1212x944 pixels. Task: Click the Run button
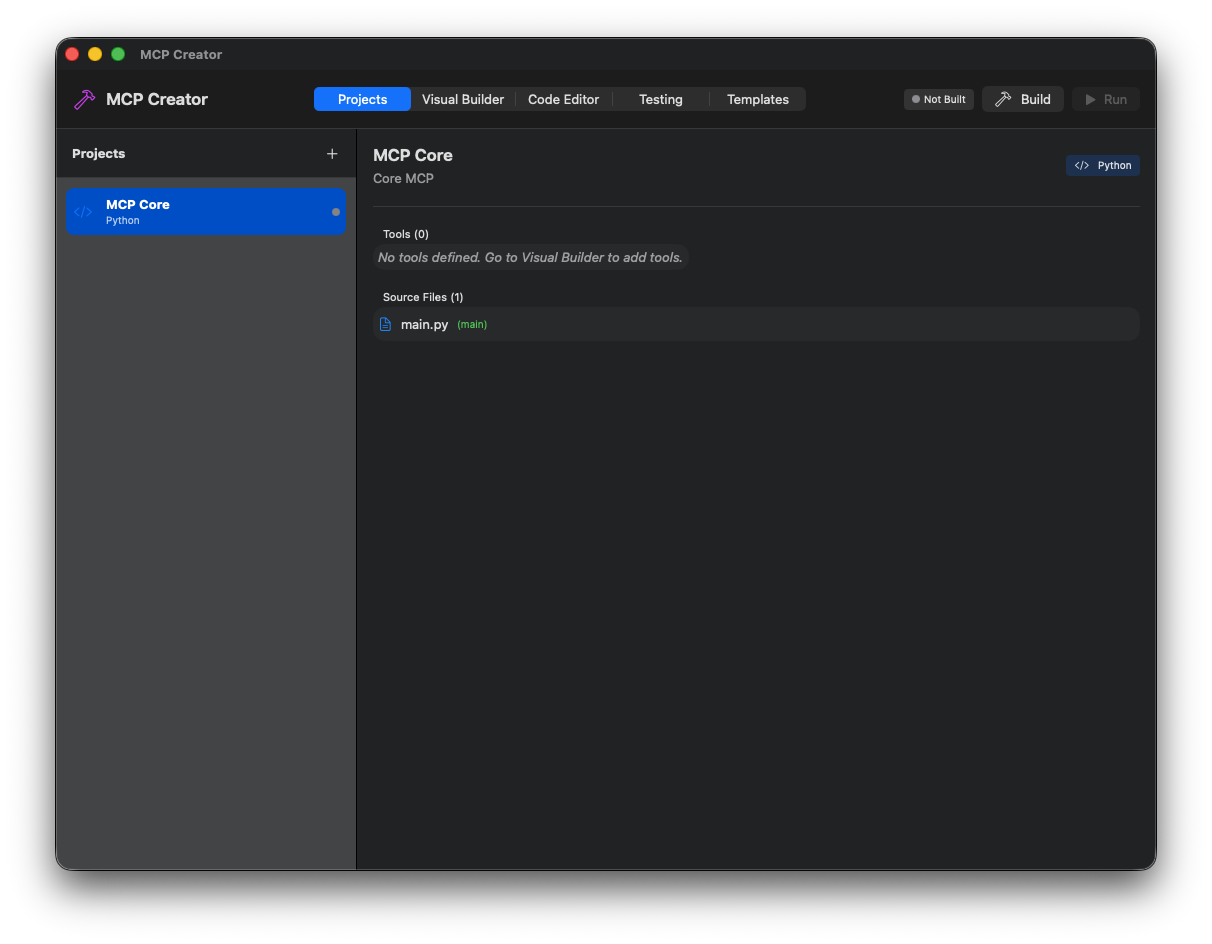coord(1105,99)
